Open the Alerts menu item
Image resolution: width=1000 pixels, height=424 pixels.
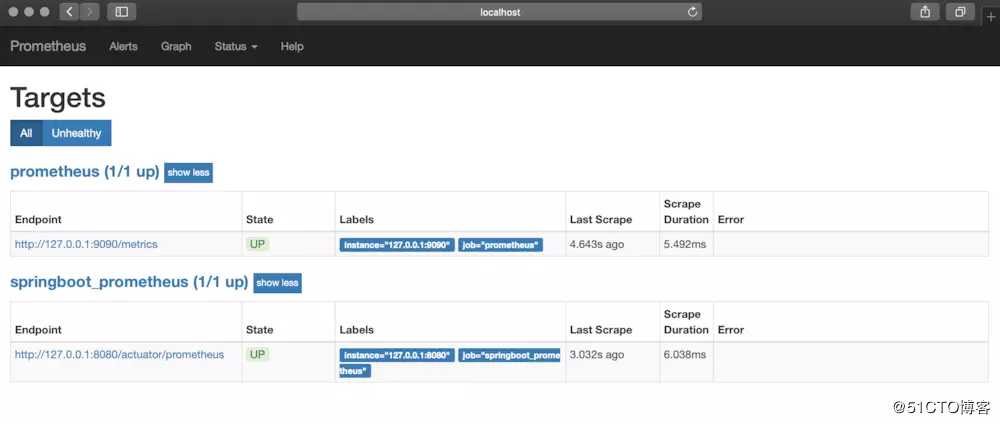[x=123, y=47]
